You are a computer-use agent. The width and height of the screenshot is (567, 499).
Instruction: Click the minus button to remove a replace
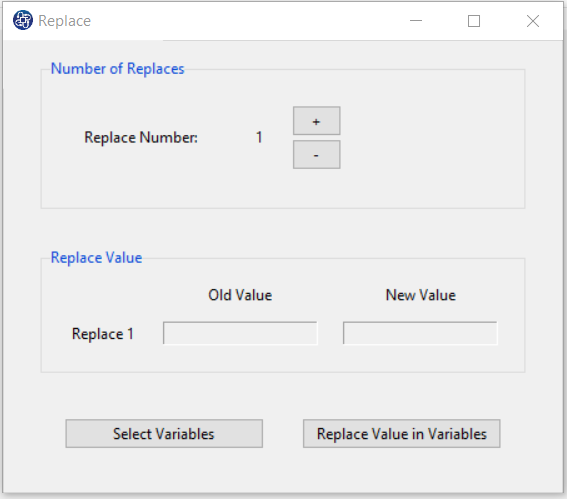pos(316,155)
